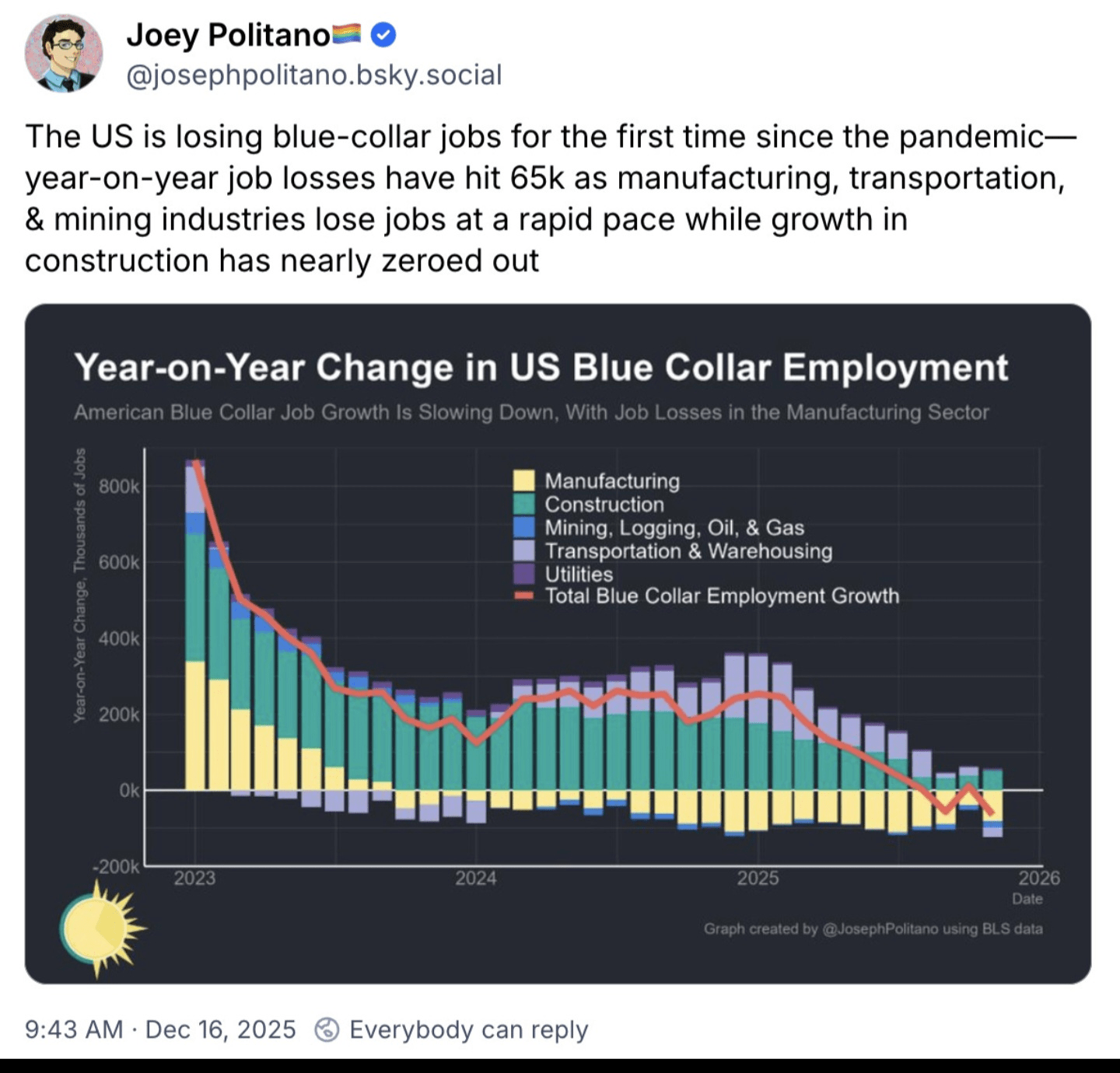
Task: Click the rainbow flag emoji
Action: pos(347,34)
